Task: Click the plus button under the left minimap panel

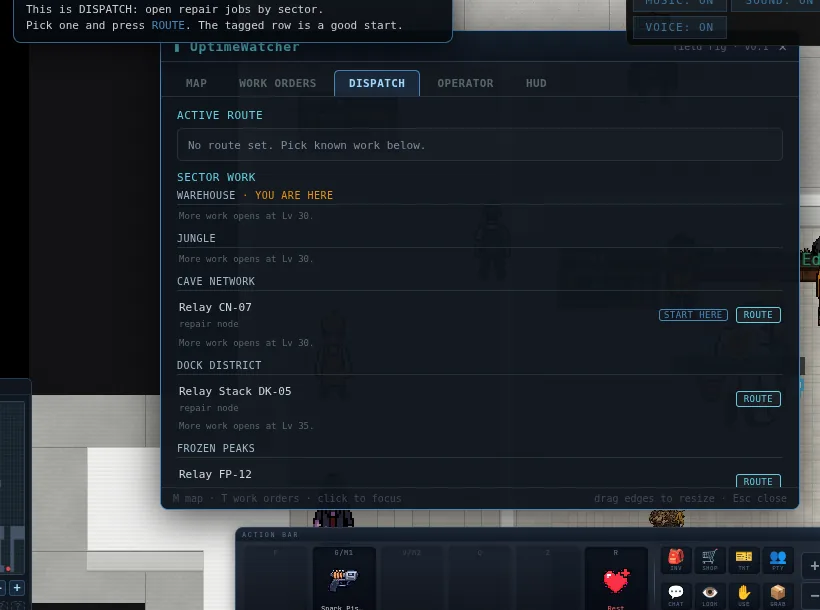Action: (17, 588)
